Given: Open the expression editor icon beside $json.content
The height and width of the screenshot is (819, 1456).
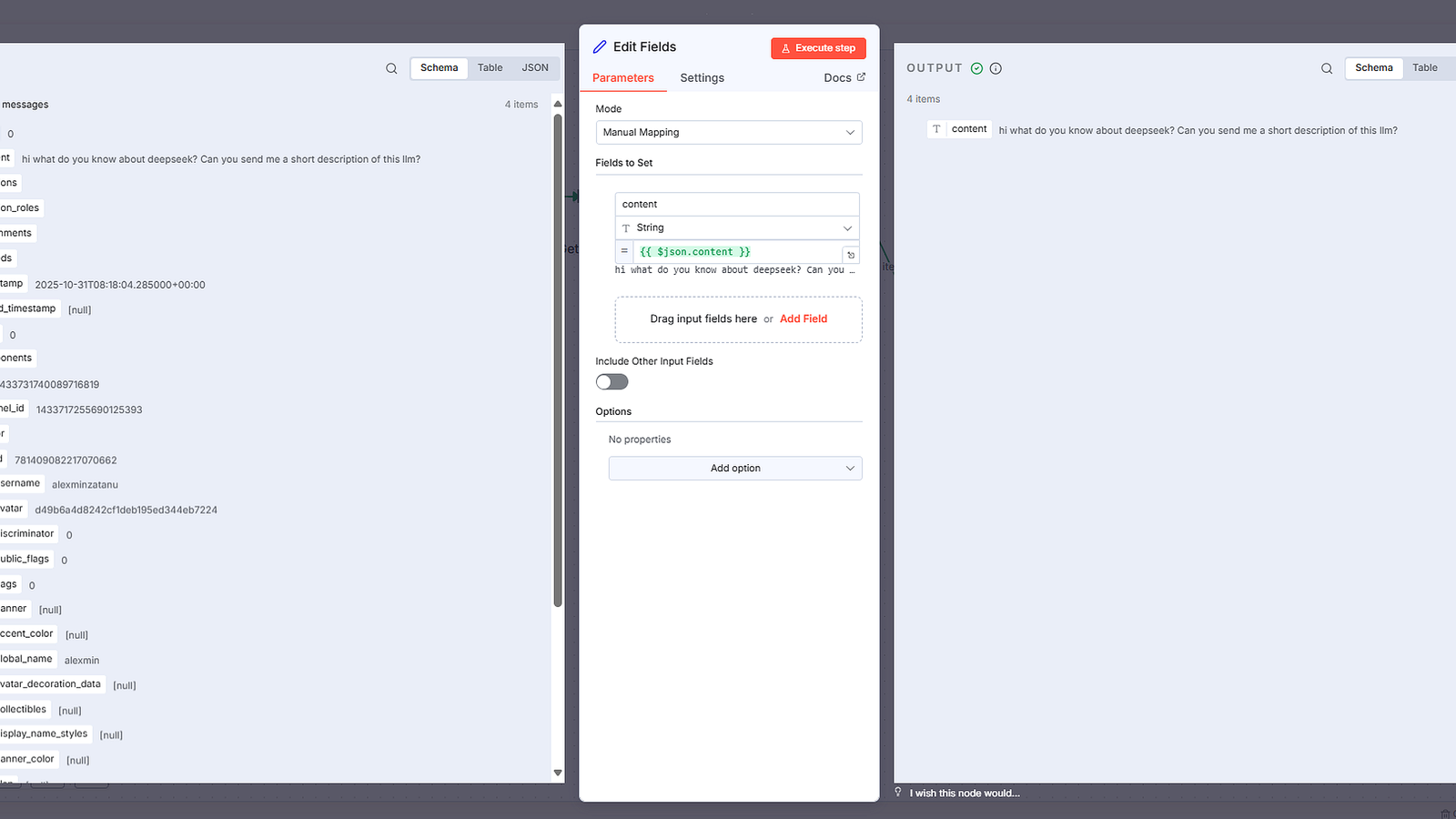Looking at the screenshot, I should [851, 255].
